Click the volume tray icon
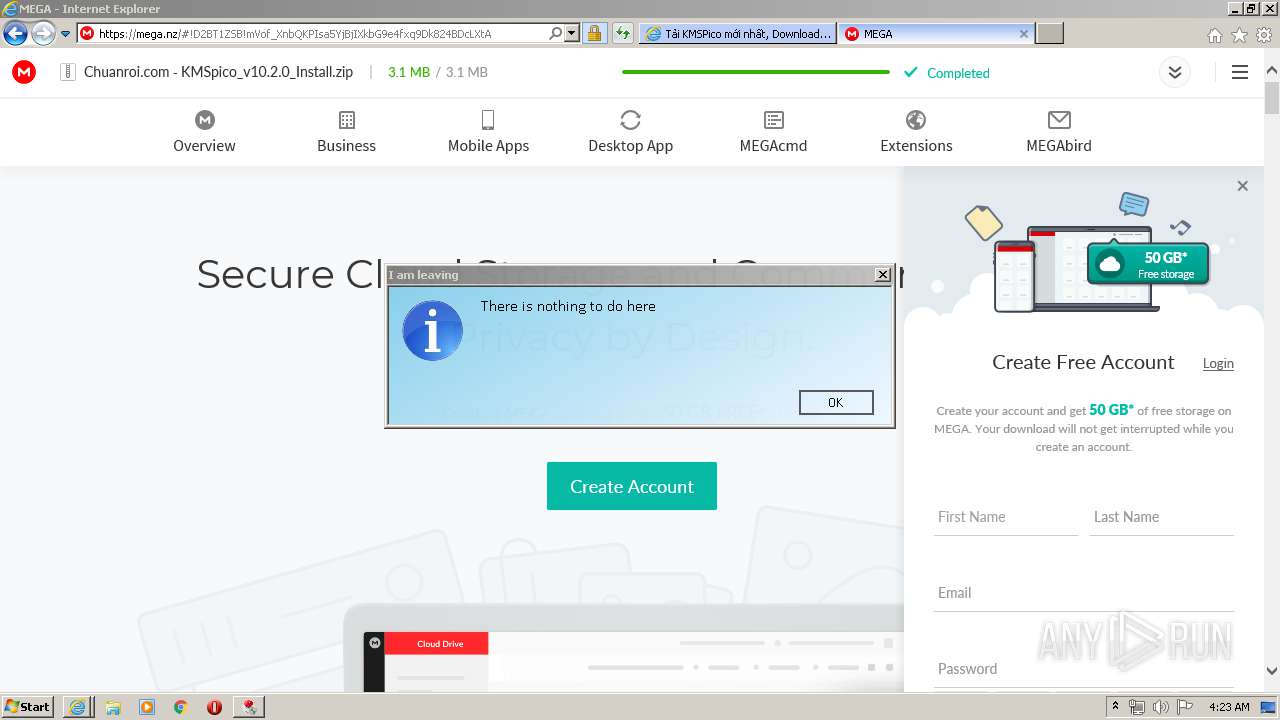 pos(1161,706)
